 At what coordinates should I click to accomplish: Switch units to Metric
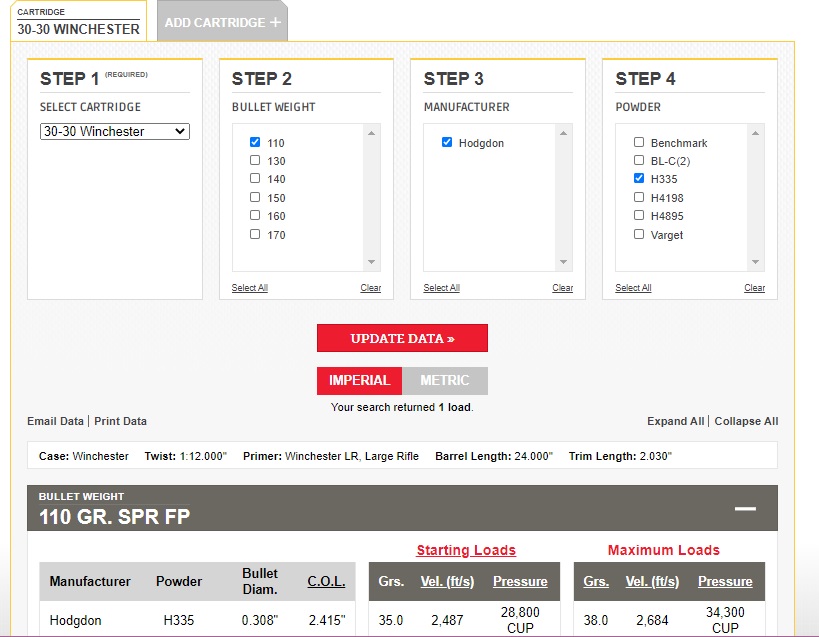tap(445, 381)
